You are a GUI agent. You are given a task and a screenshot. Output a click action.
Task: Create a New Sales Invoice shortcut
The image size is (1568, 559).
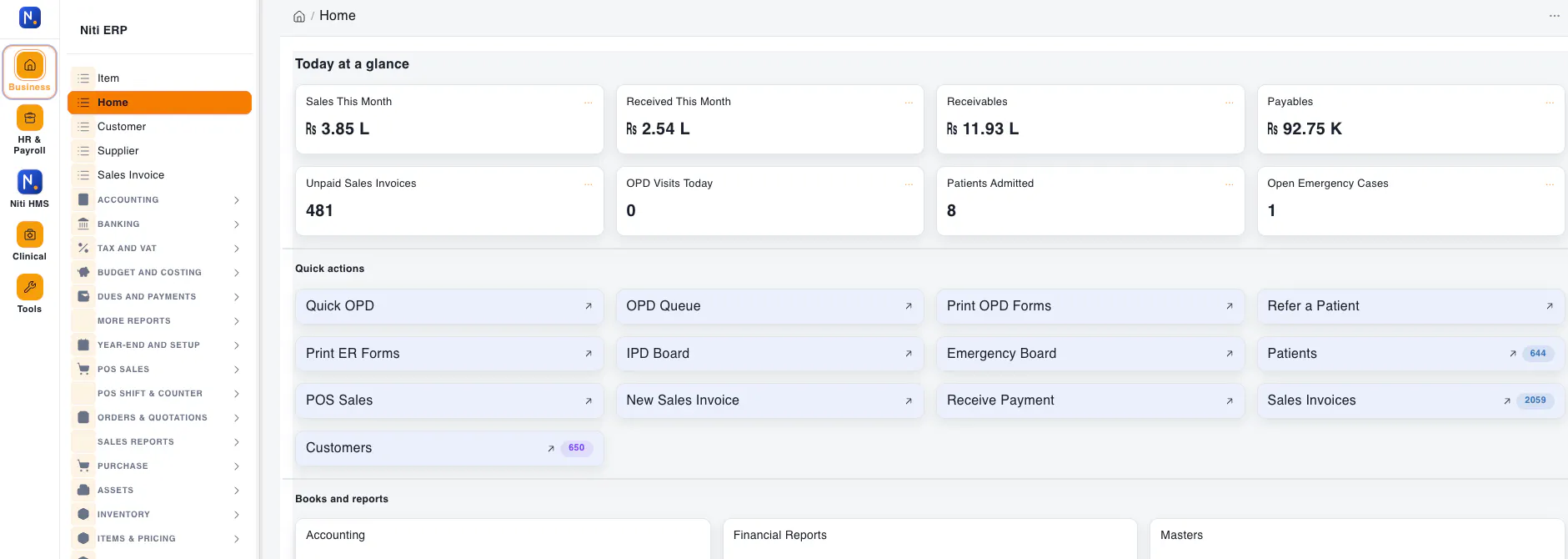tap(769, 400)
